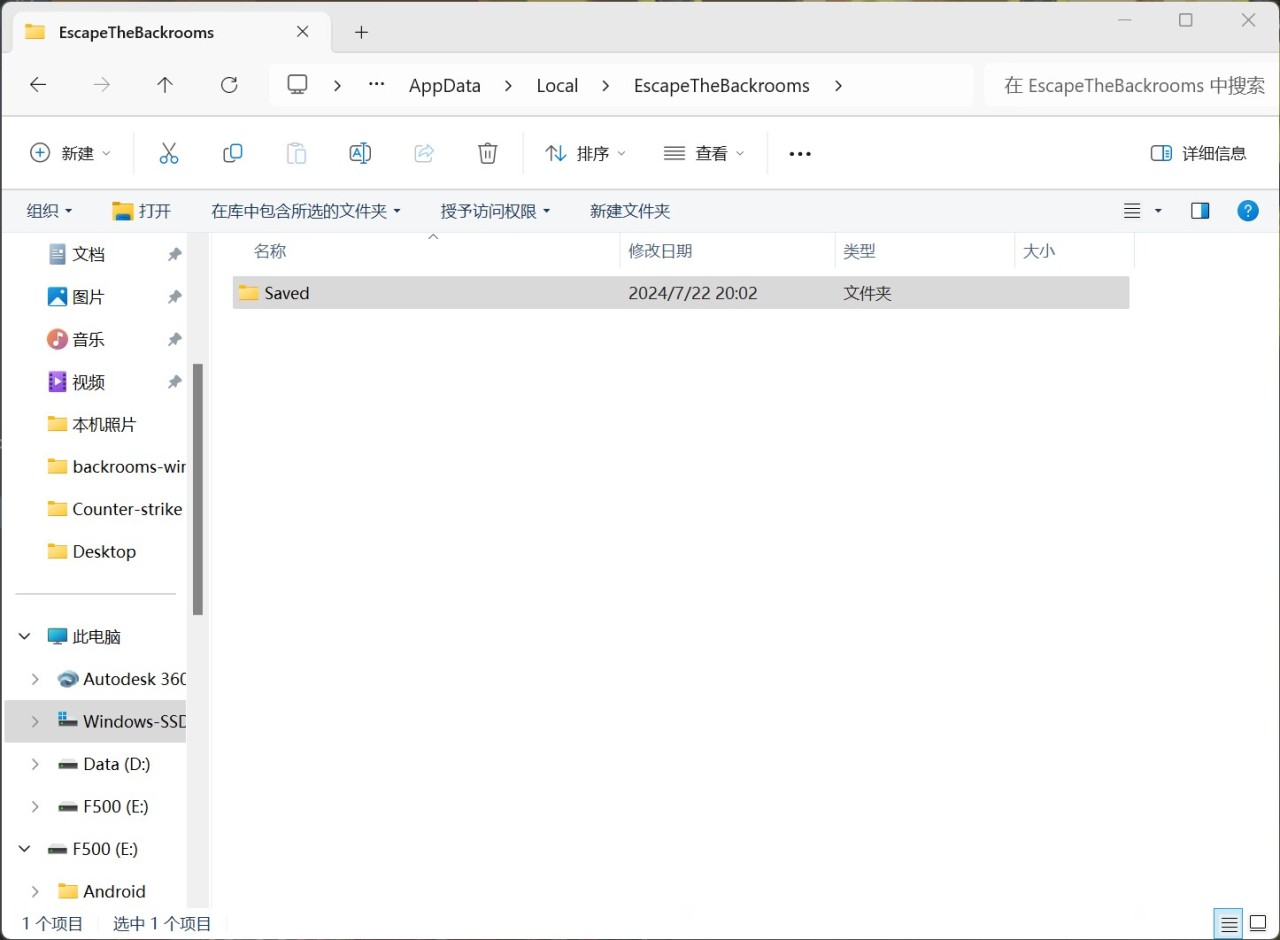Delete the selected folder with the trash icon
Viewport: 1280px width, 940px height.
pyautogui.click(x=487, y=153)
